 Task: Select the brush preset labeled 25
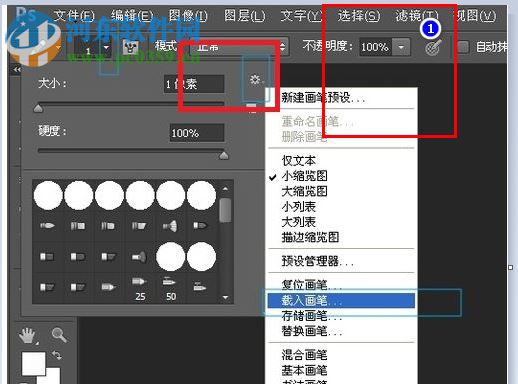pos(140,288)
